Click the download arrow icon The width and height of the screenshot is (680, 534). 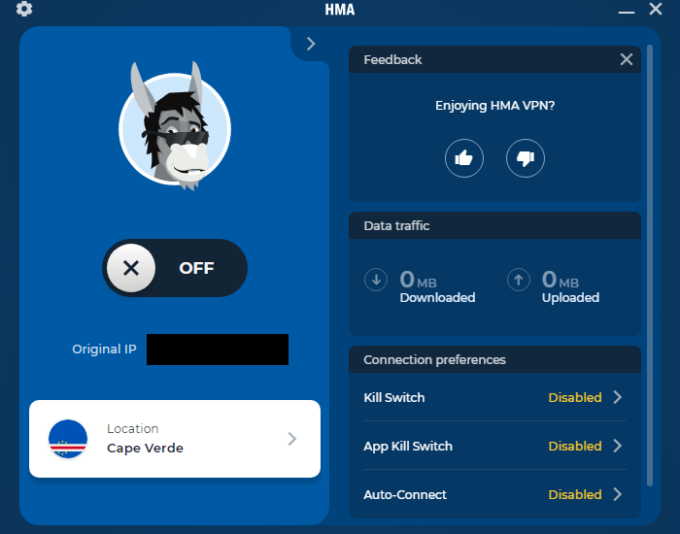click(376, 280)
